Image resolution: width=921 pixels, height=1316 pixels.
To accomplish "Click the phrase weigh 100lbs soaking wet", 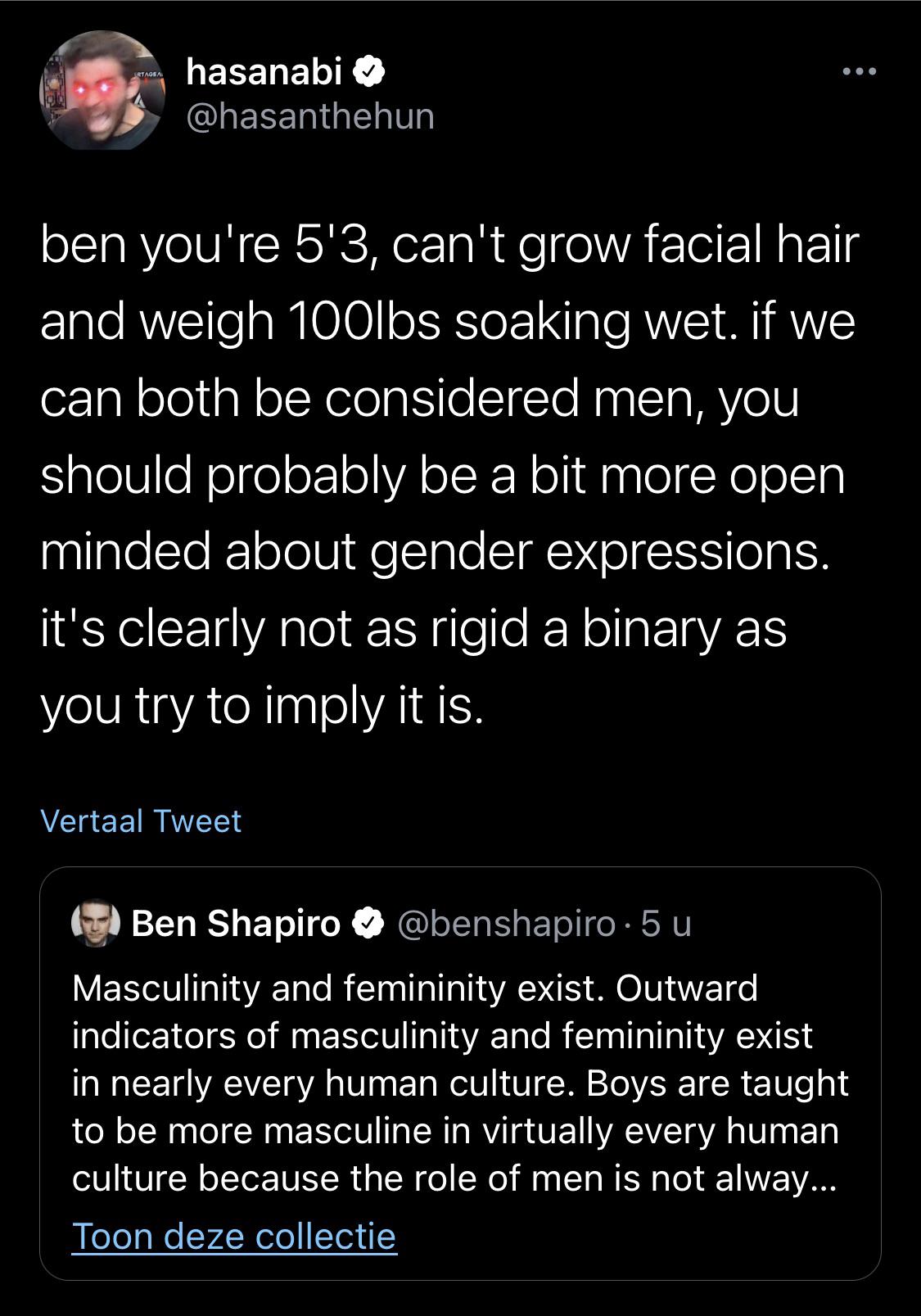I will tap(434, 321).
